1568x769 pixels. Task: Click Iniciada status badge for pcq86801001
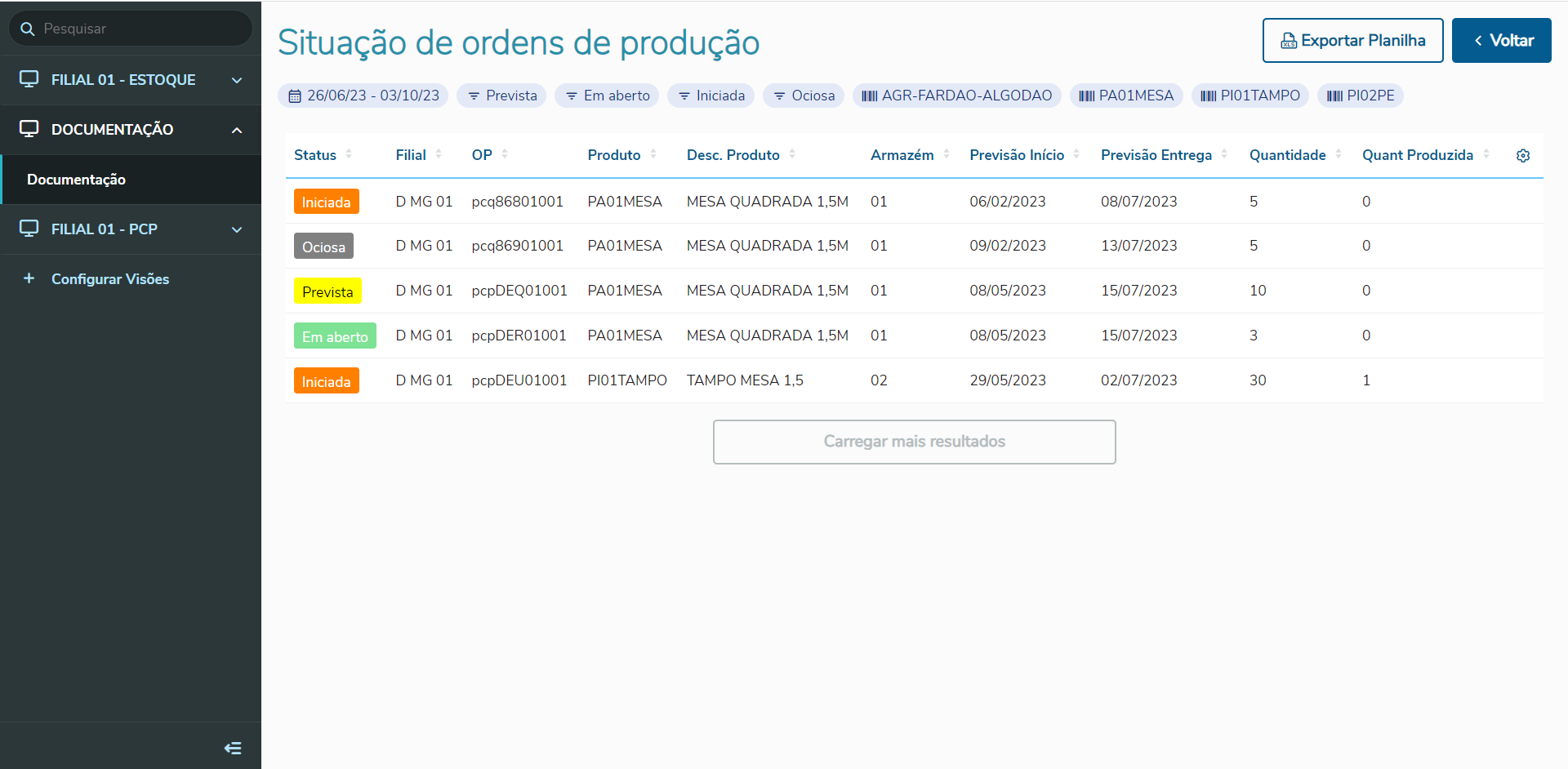[x=327, y=202]
